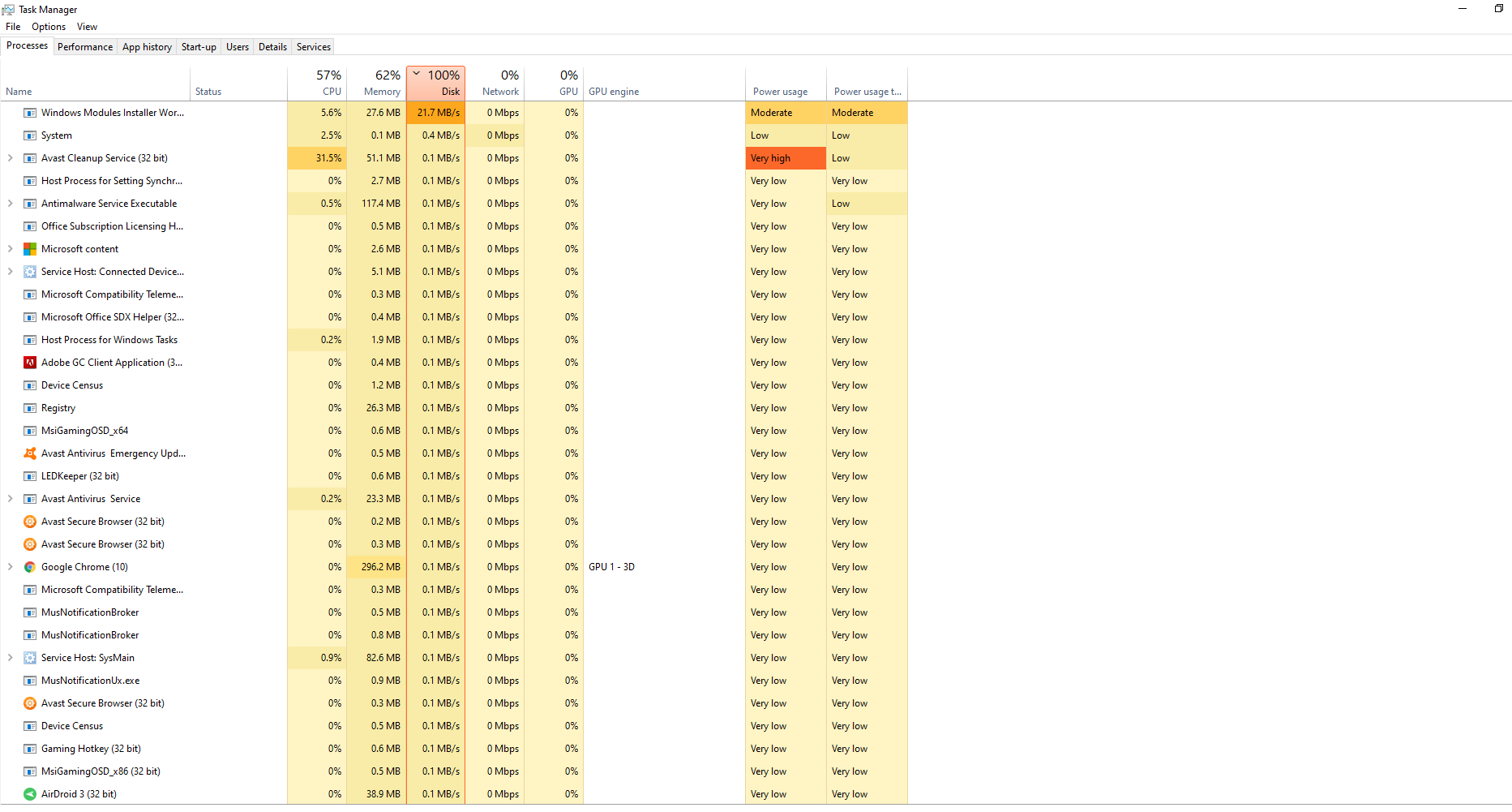Sort by the Memory column header
Screen dimensions: 1512x812
[x=376, y=84]
